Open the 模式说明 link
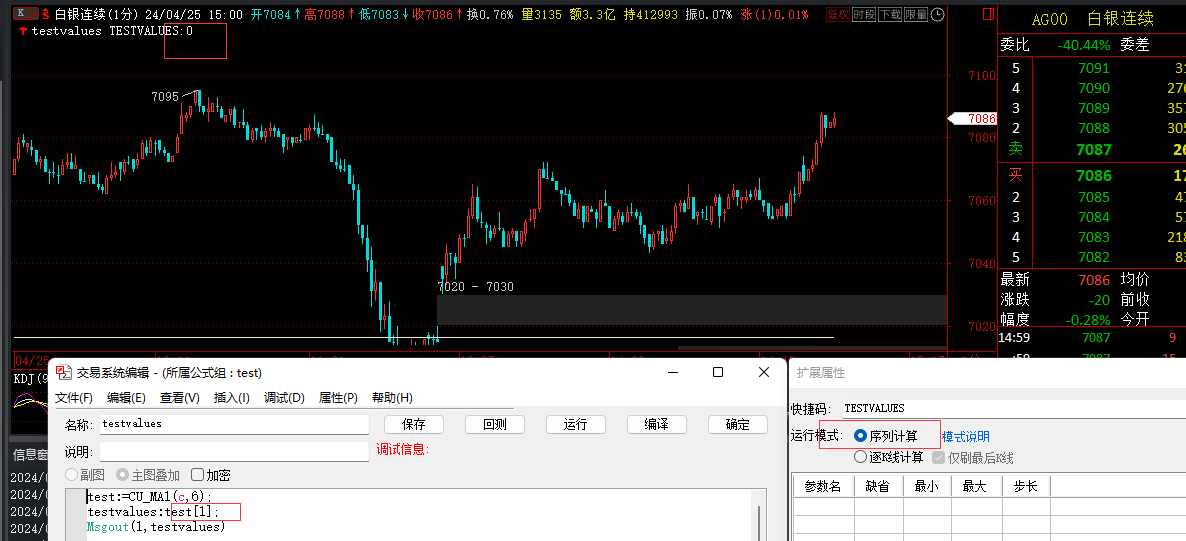Image resolution: width=1186 pixels, height=541 pixels. point(966,437)
